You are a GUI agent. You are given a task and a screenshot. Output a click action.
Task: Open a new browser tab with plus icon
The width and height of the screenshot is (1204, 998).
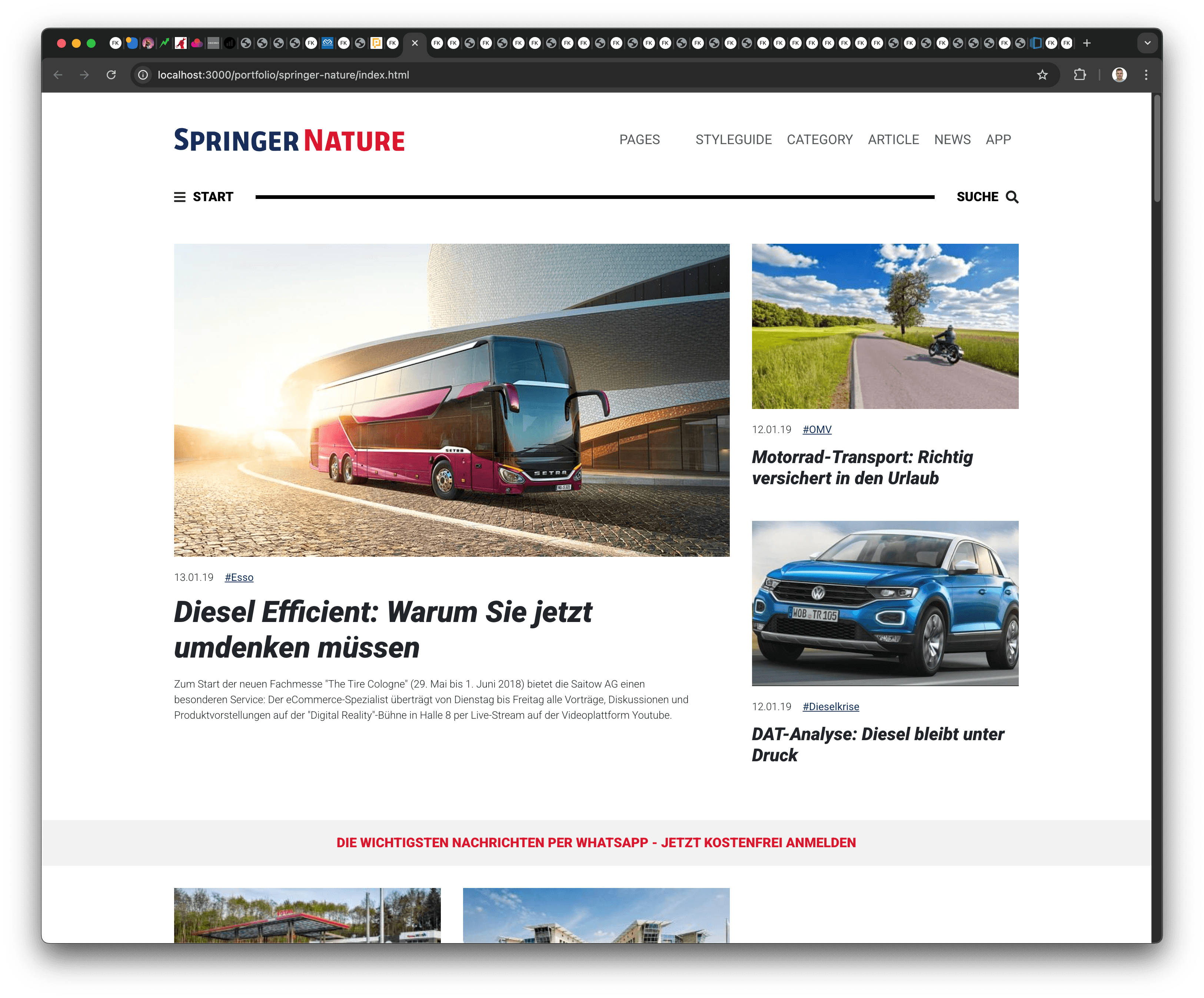coord(1087,43)
